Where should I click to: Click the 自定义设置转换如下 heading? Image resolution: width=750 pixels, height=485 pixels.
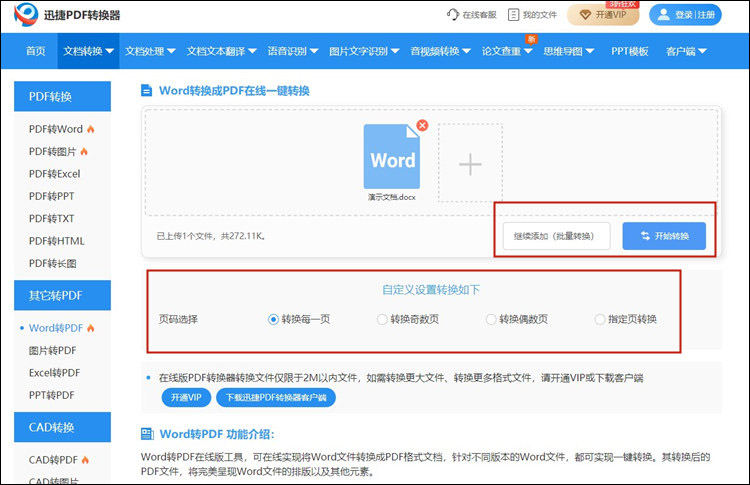pos(430,290)
